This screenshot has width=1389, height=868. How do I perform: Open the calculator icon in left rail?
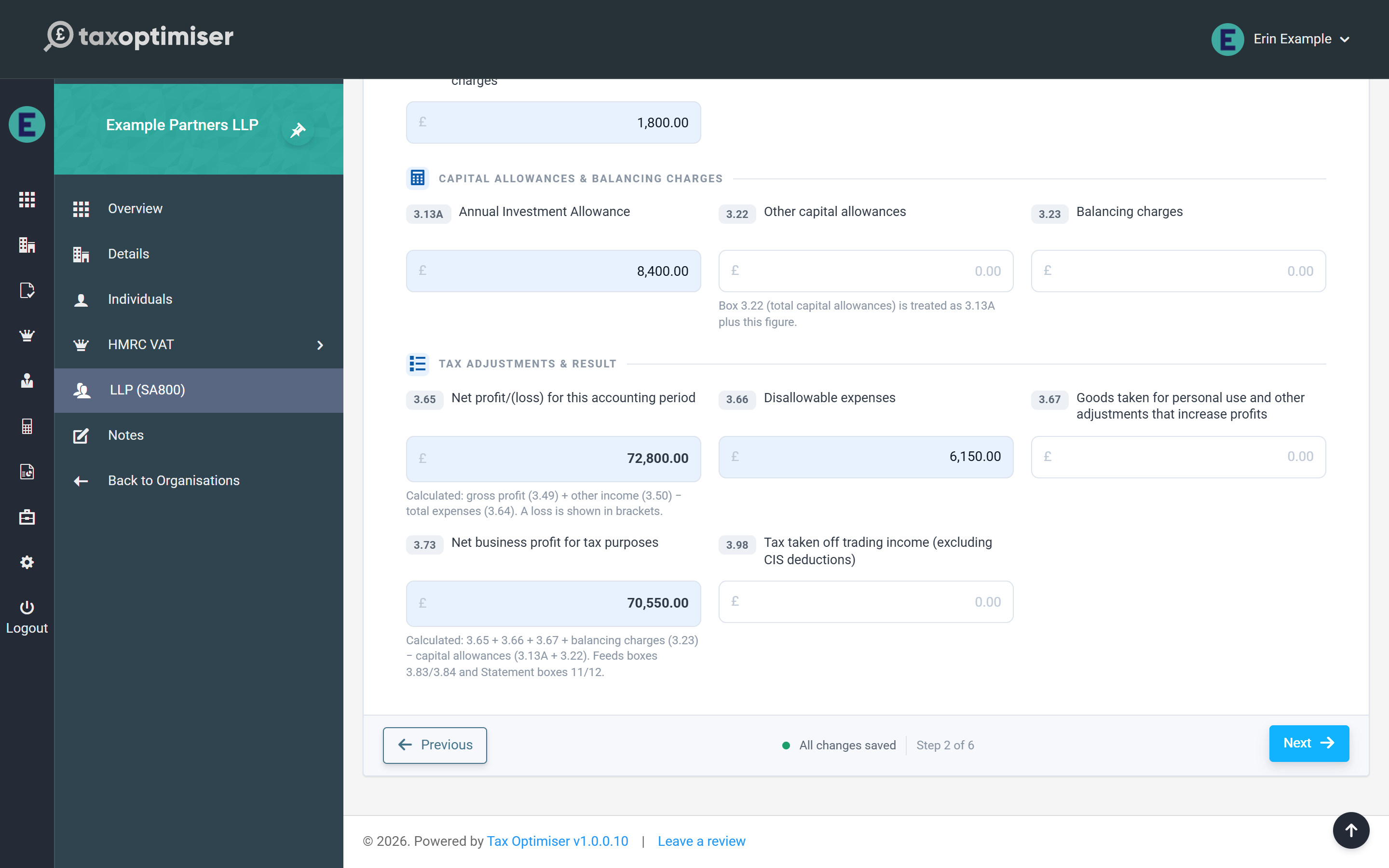[x=27, y=426]
